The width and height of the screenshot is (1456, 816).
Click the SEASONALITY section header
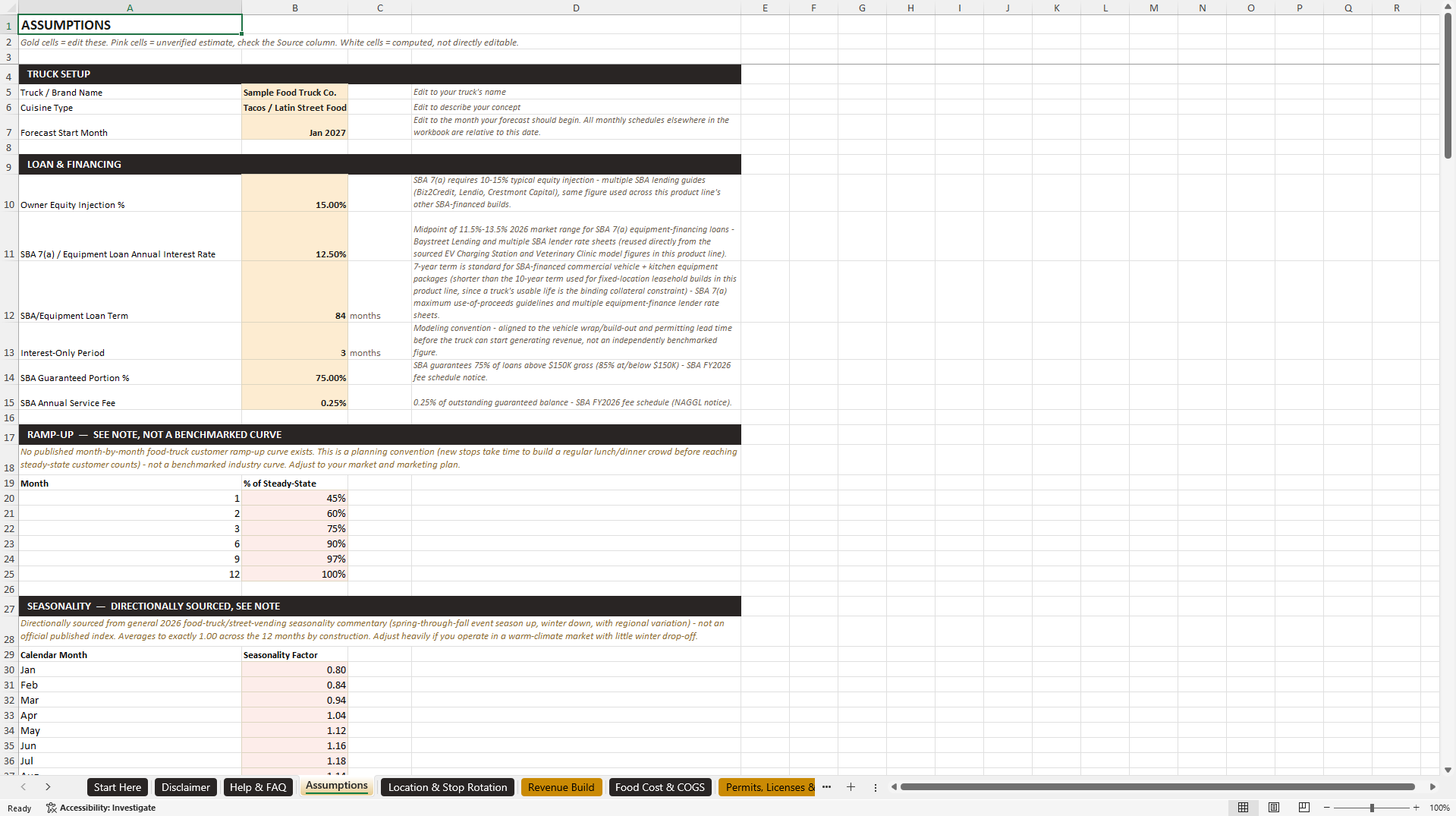click(379, 606)
